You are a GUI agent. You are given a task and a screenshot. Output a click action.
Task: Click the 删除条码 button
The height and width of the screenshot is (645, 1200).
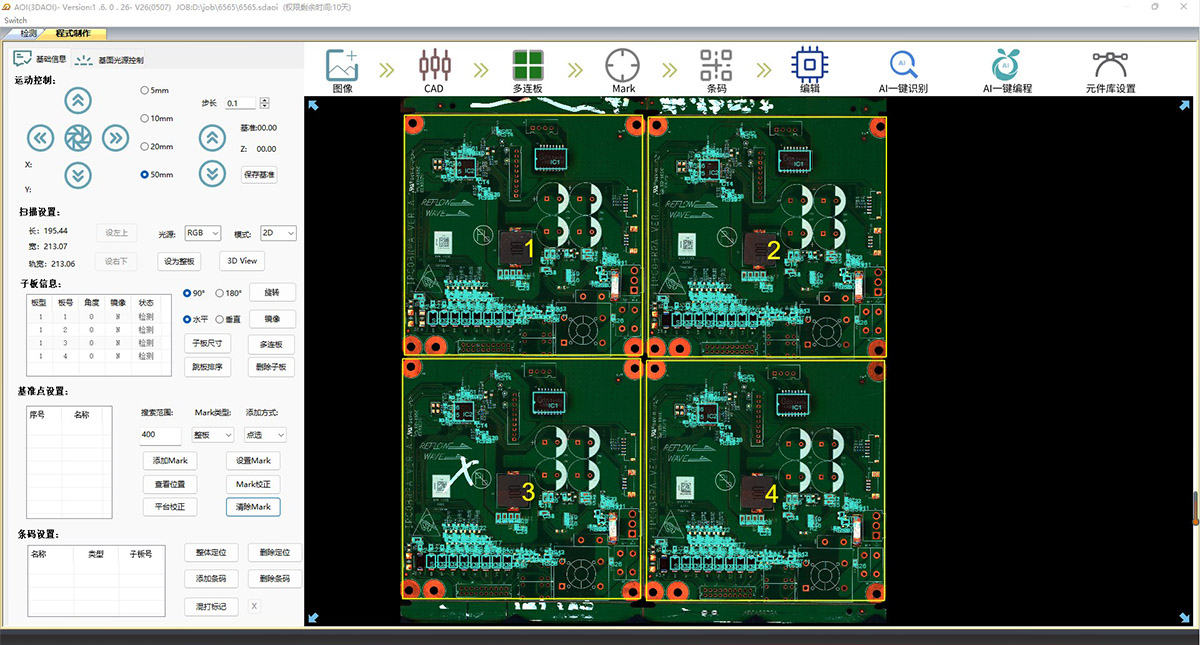coord(275,578)
